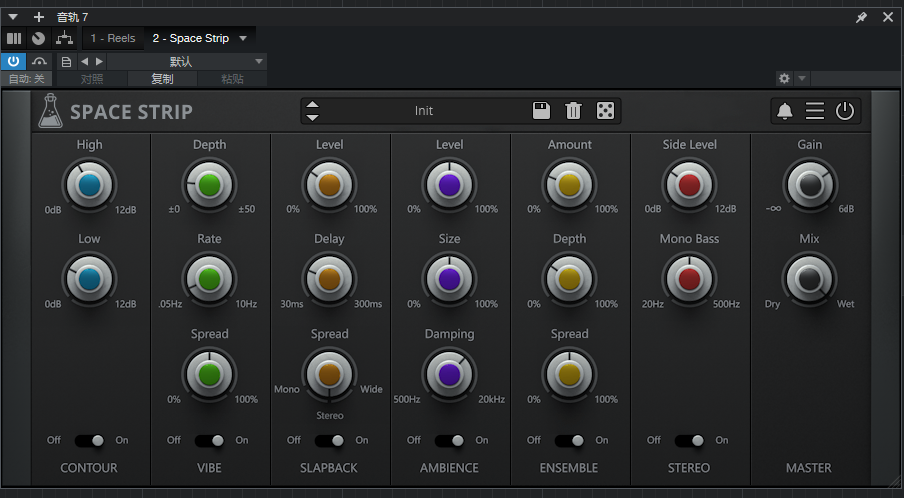Toggle the SLAPBACK section on/off switch
Viewport: 904px width, 498px height.
pyautogui.click(x=329, y=440)
